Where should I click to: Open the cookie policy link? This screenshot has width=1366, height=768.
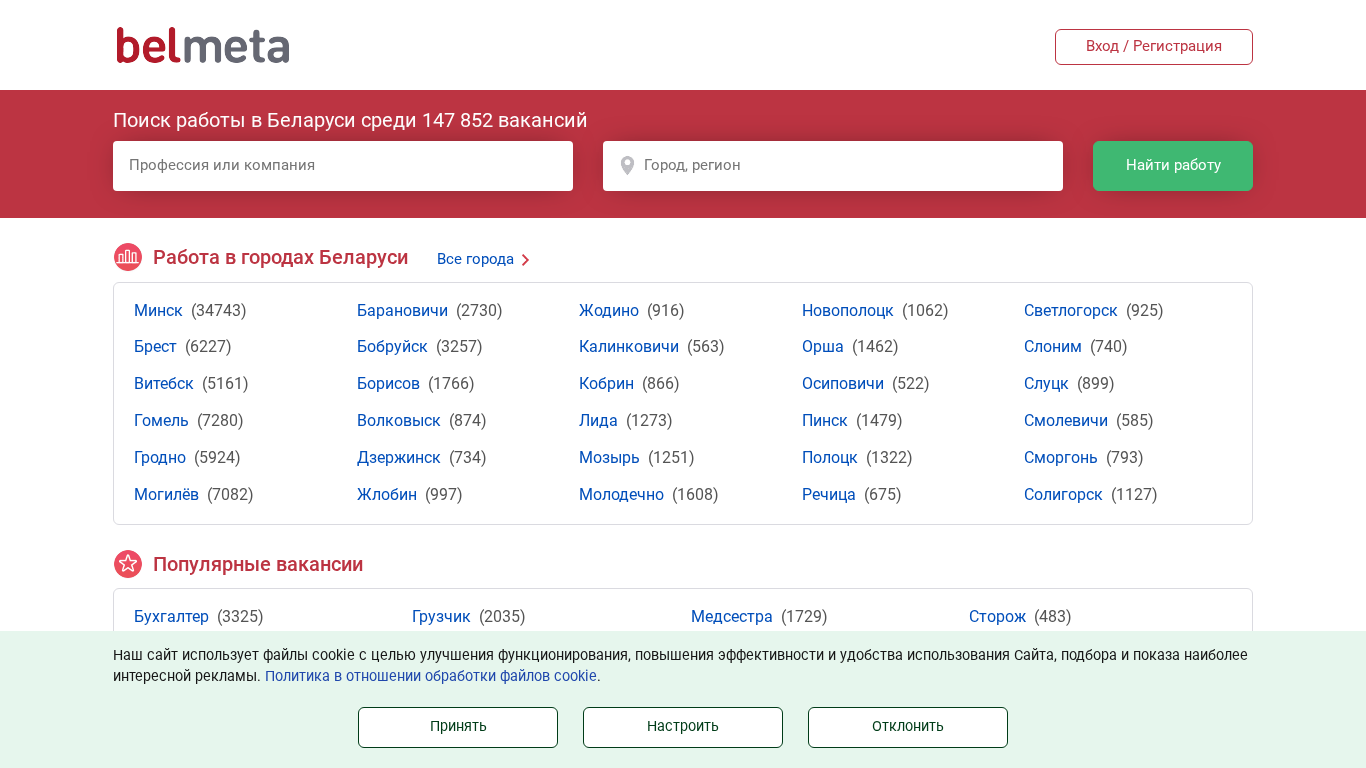431,676
